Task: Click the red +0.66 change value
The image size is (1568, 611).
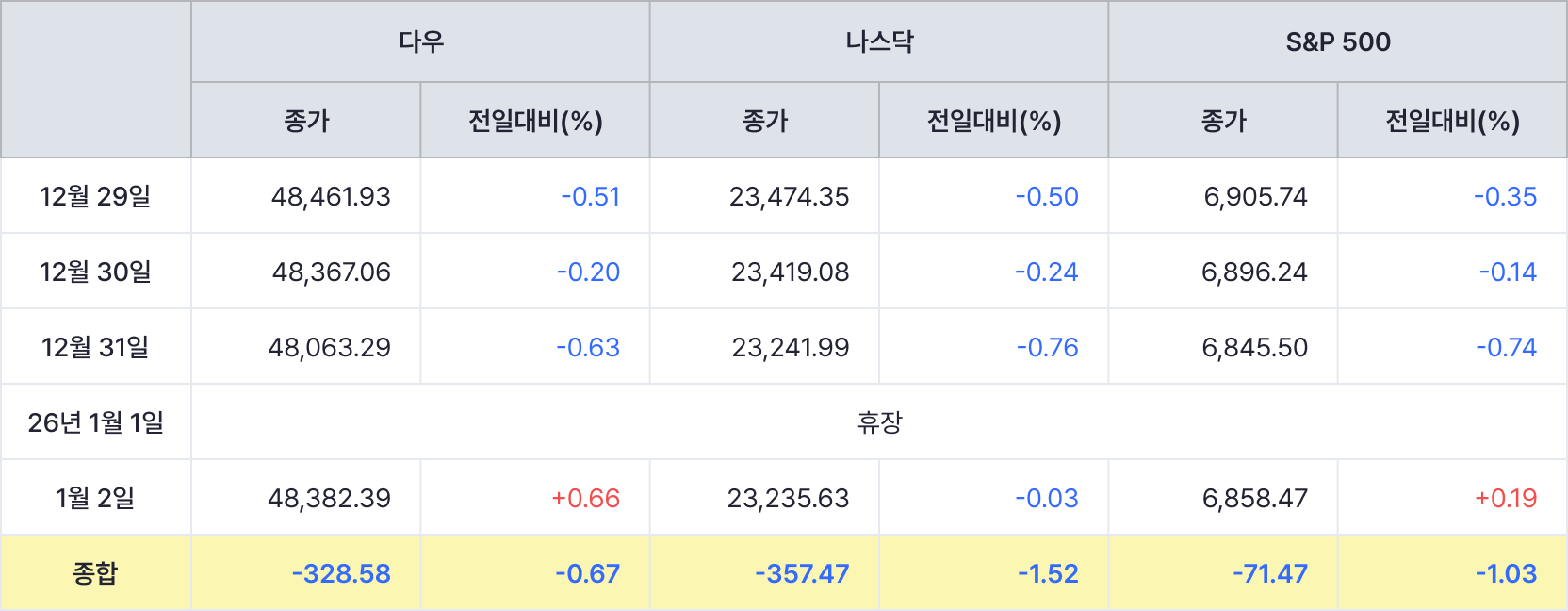Action: 585,498
